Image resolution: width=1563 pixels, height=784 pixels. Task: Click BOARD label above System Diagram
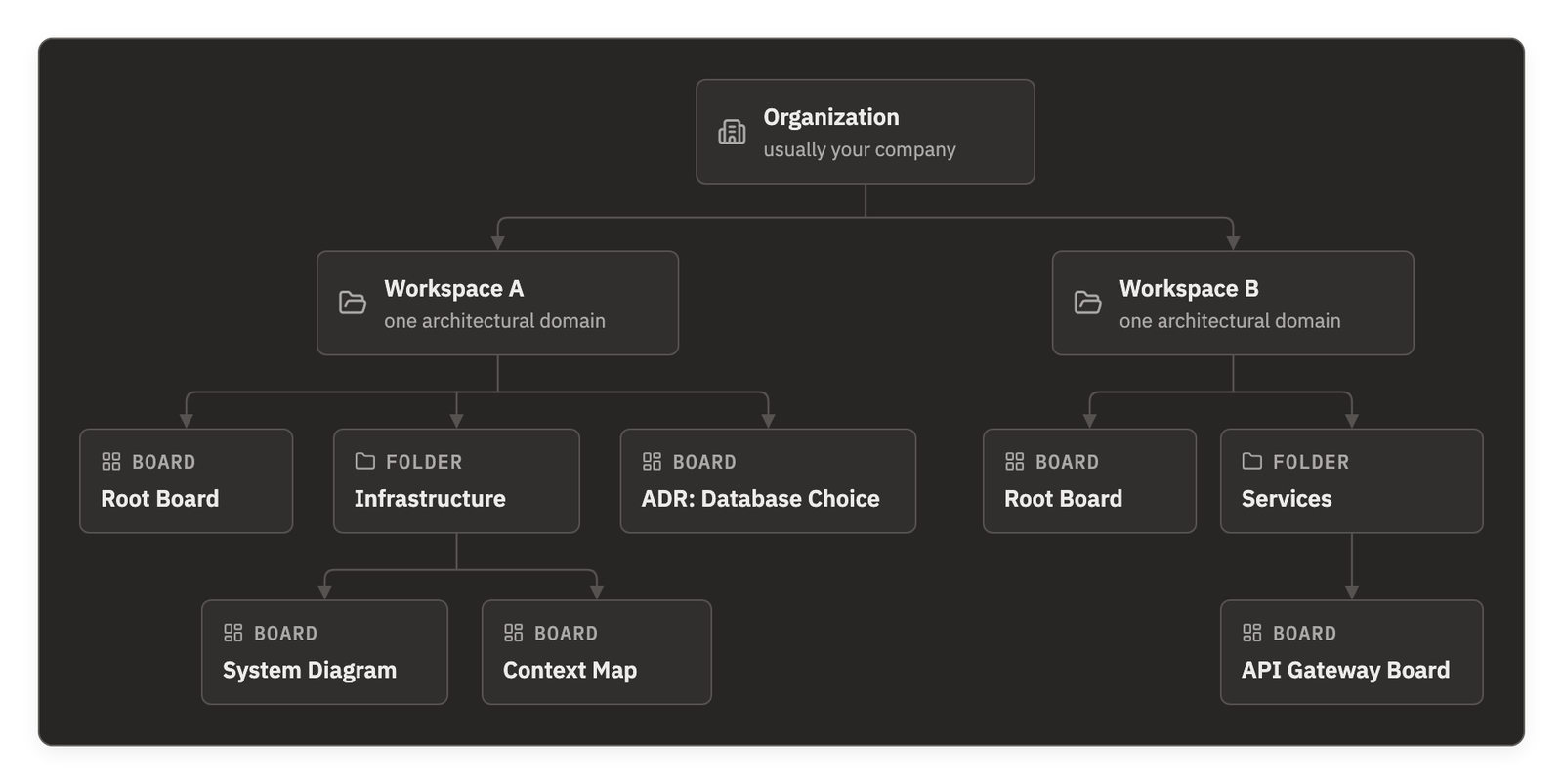click(x=285, y=634)
